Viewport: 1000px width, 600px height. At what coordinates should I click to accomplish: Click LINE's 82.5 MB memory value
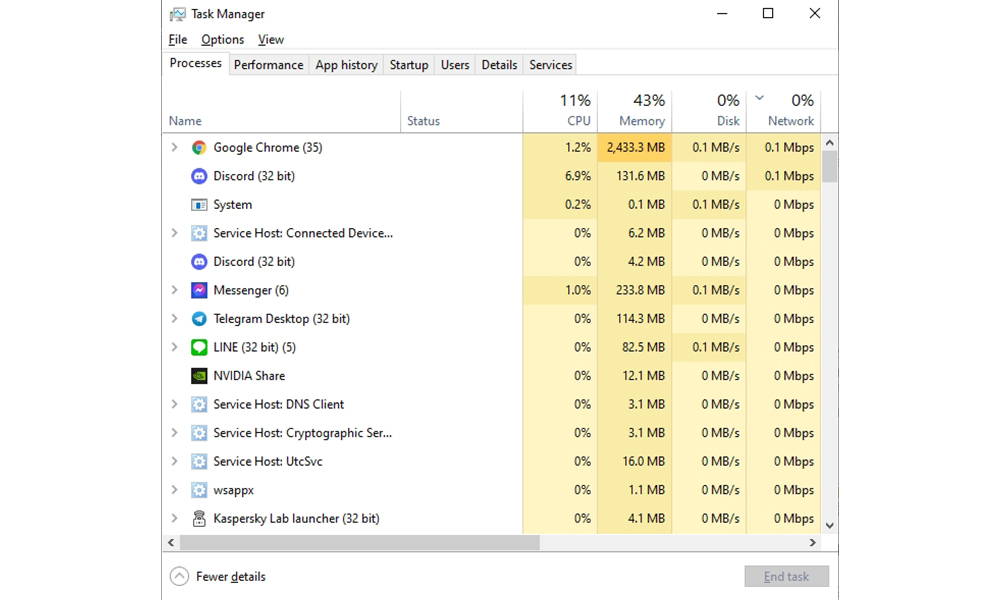(643, 348)
